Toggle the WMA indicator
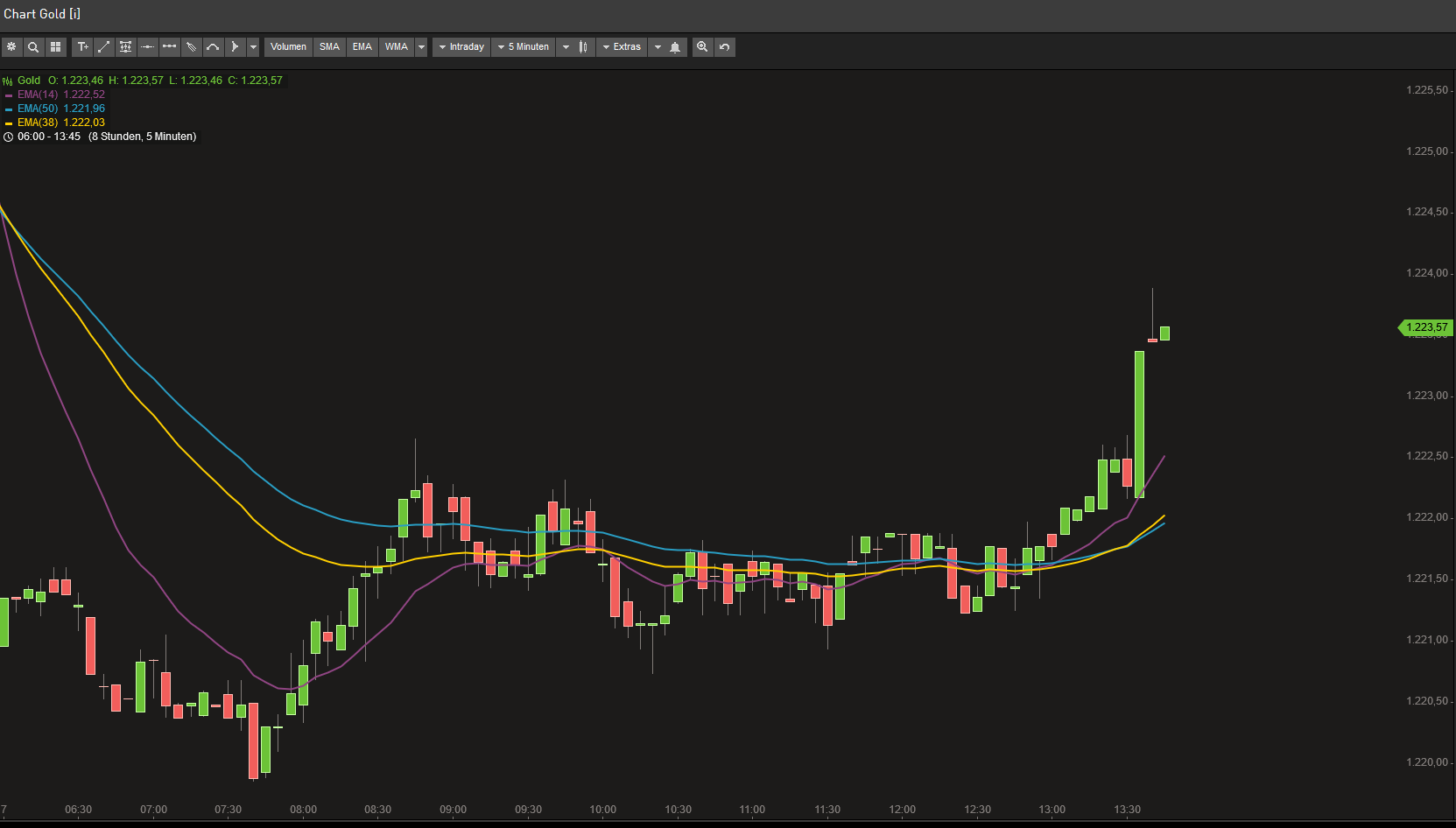 (x=396, y=47)
